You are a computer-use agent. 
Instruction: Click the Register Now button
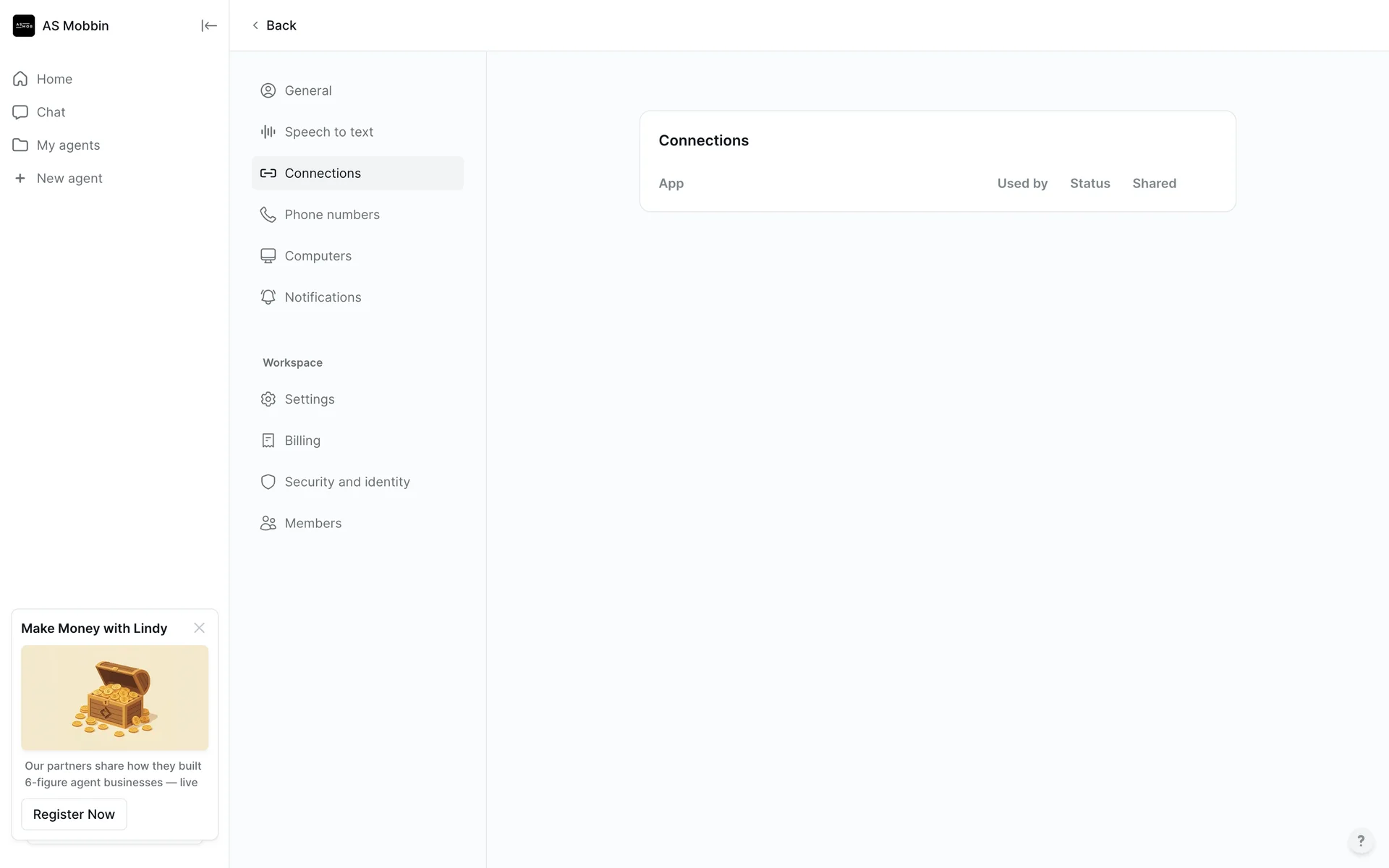pyautogui.click(x=74, y=814)
